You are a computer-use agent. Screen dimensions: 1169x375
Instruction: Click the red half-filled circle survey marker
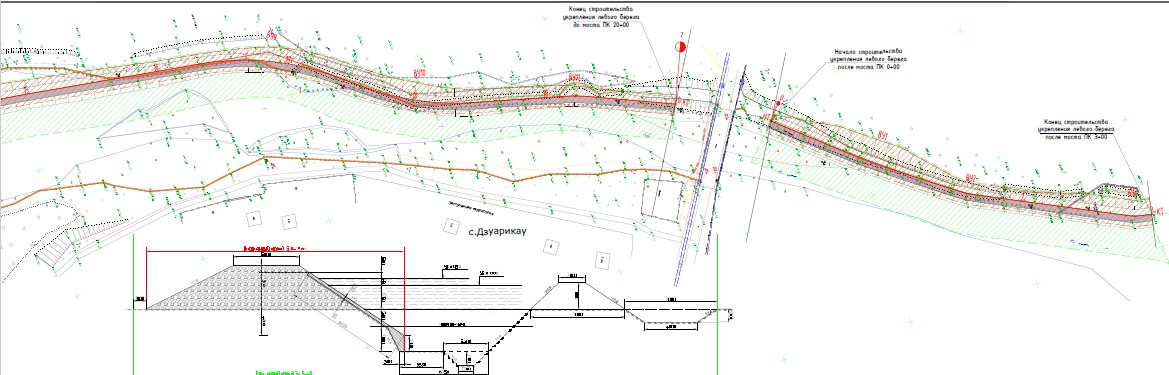(679, 46)
